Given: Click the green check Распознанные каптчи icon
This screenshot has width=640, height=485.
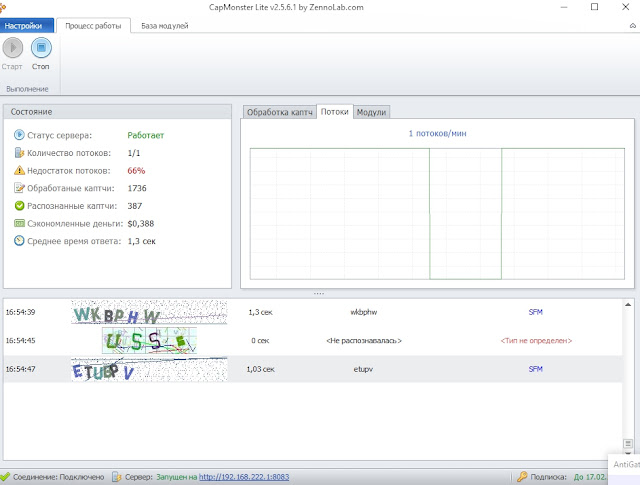Looking at the screenshot, I should click(19, 206).
